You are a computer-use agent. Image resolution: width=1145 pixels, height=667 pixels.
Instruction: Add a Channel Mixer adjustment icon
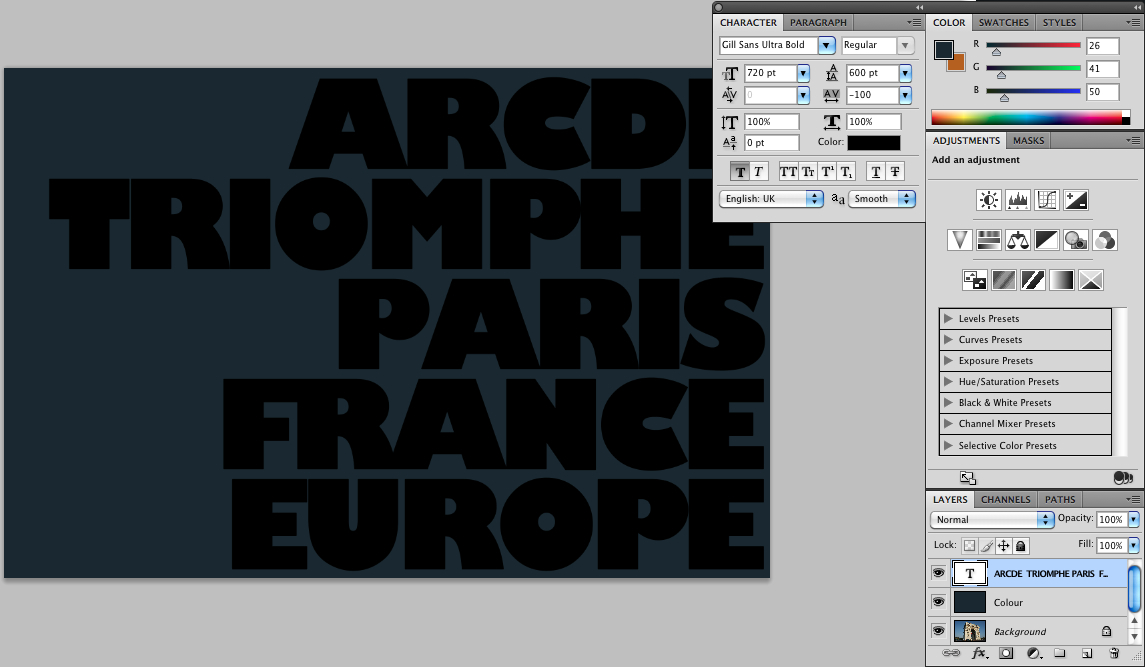(1105, 240)
